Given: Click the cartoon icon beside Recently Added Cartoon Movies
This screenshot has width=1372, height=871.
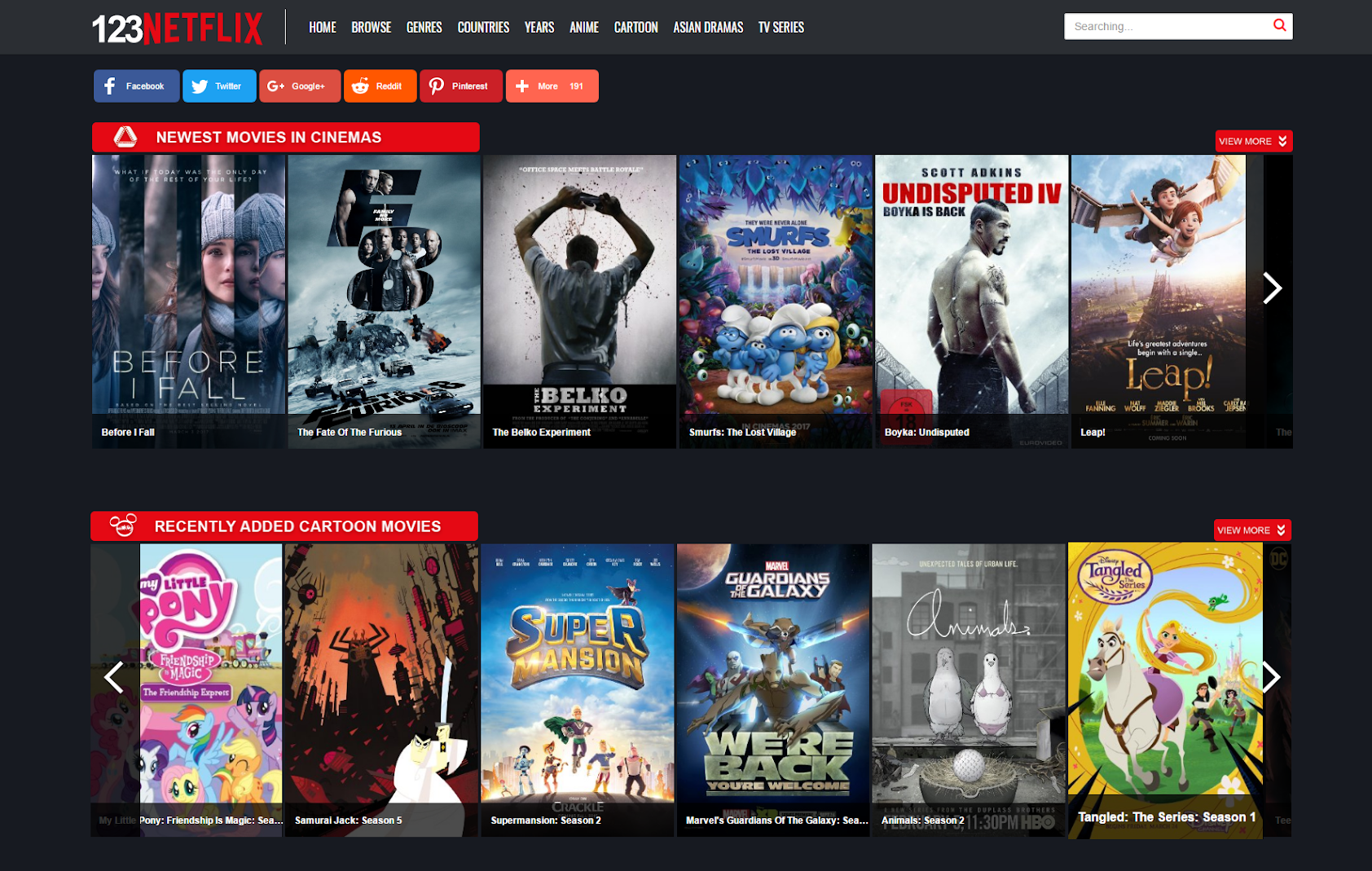Looking at the screenshot, I should tap(124, 526).
